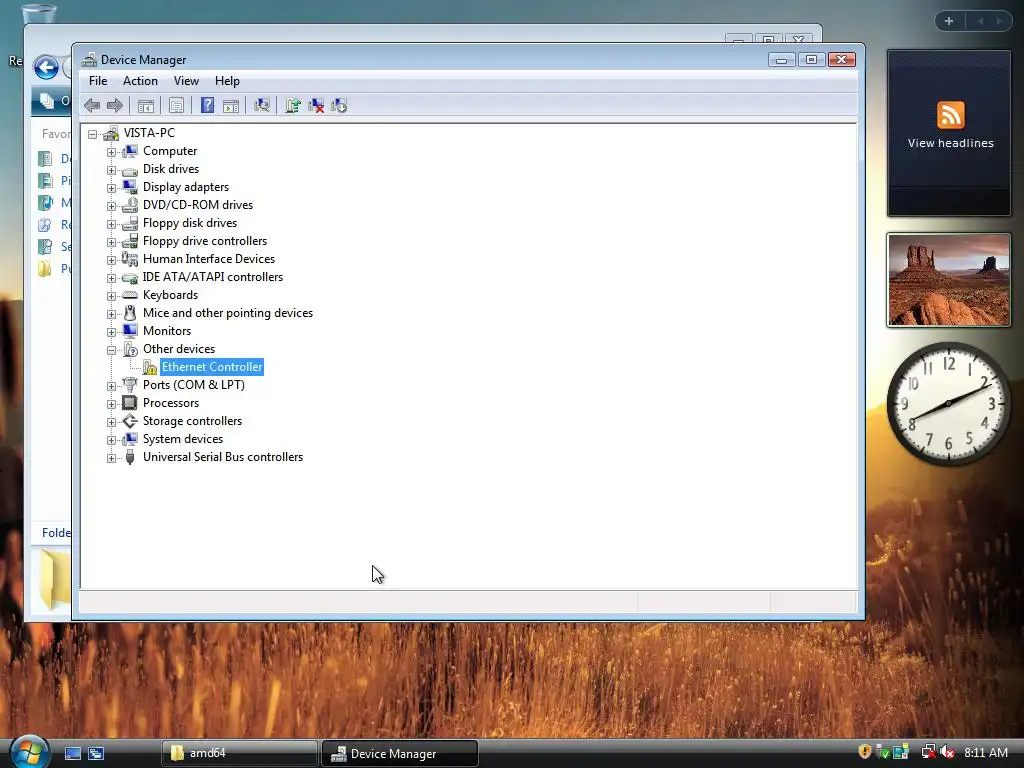Viewport: 1024px width, 768px height.
Task: Click the Windows Sidebar tray icon
Action: (901, 752)
